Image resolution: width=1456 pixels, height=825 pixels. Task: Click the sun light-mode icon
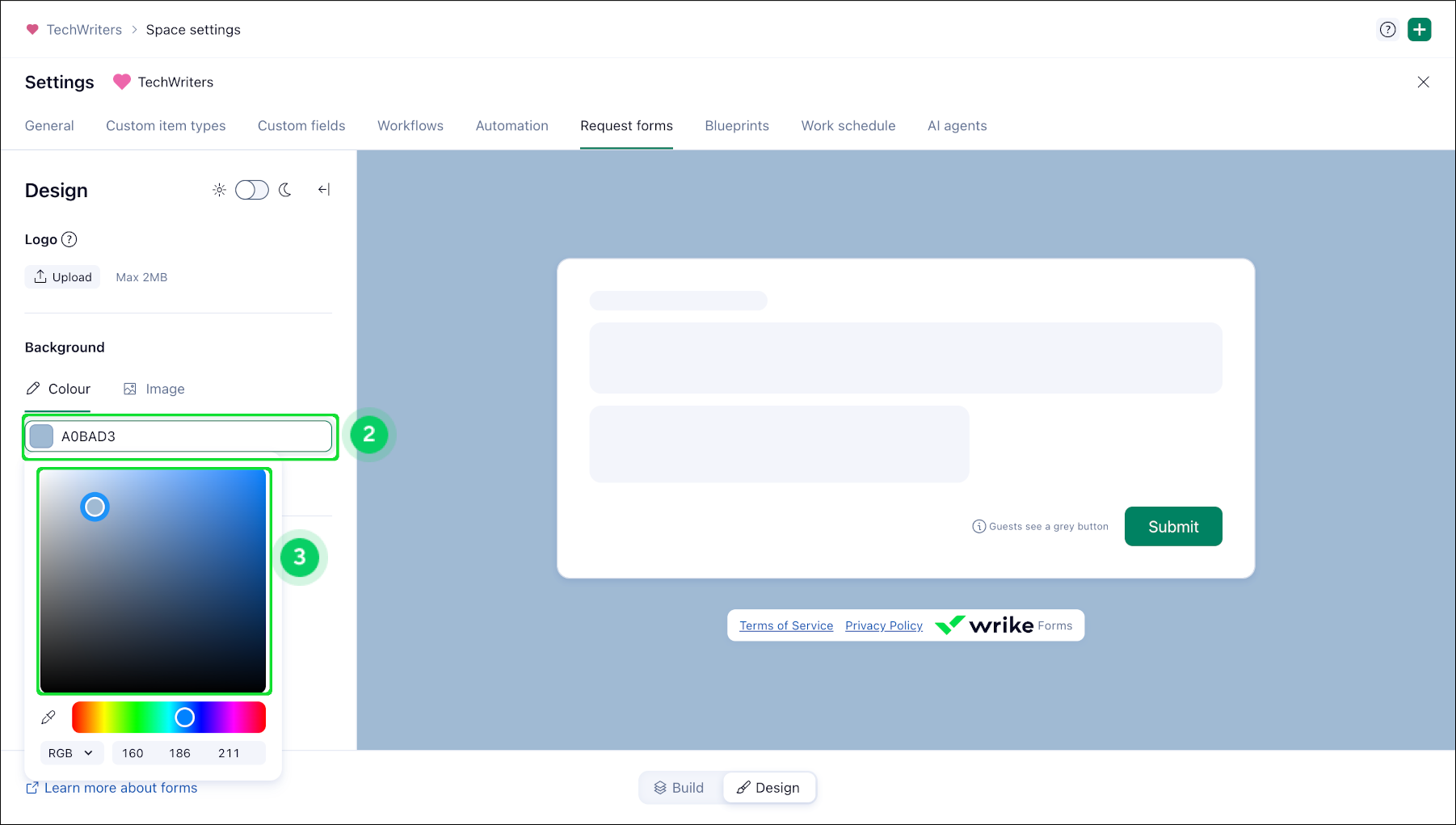pos(219,190)
